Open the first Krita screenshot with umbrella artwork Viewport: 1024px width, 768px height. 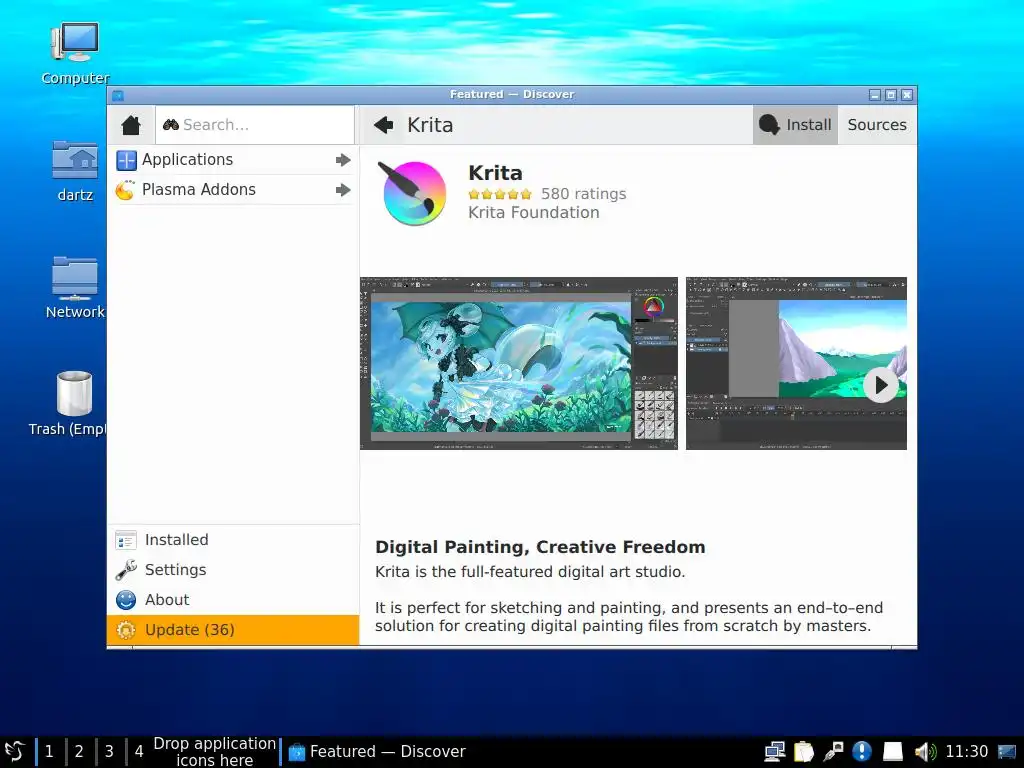tap(519, 363)
